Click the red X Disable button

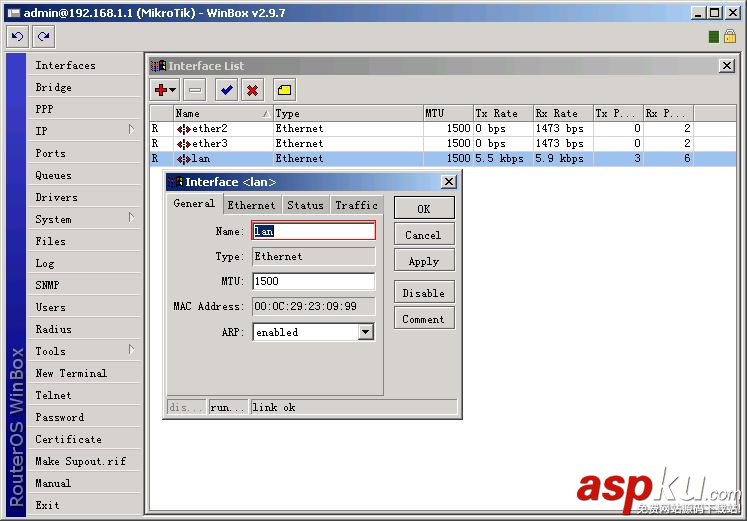click(x=252, y=90)
